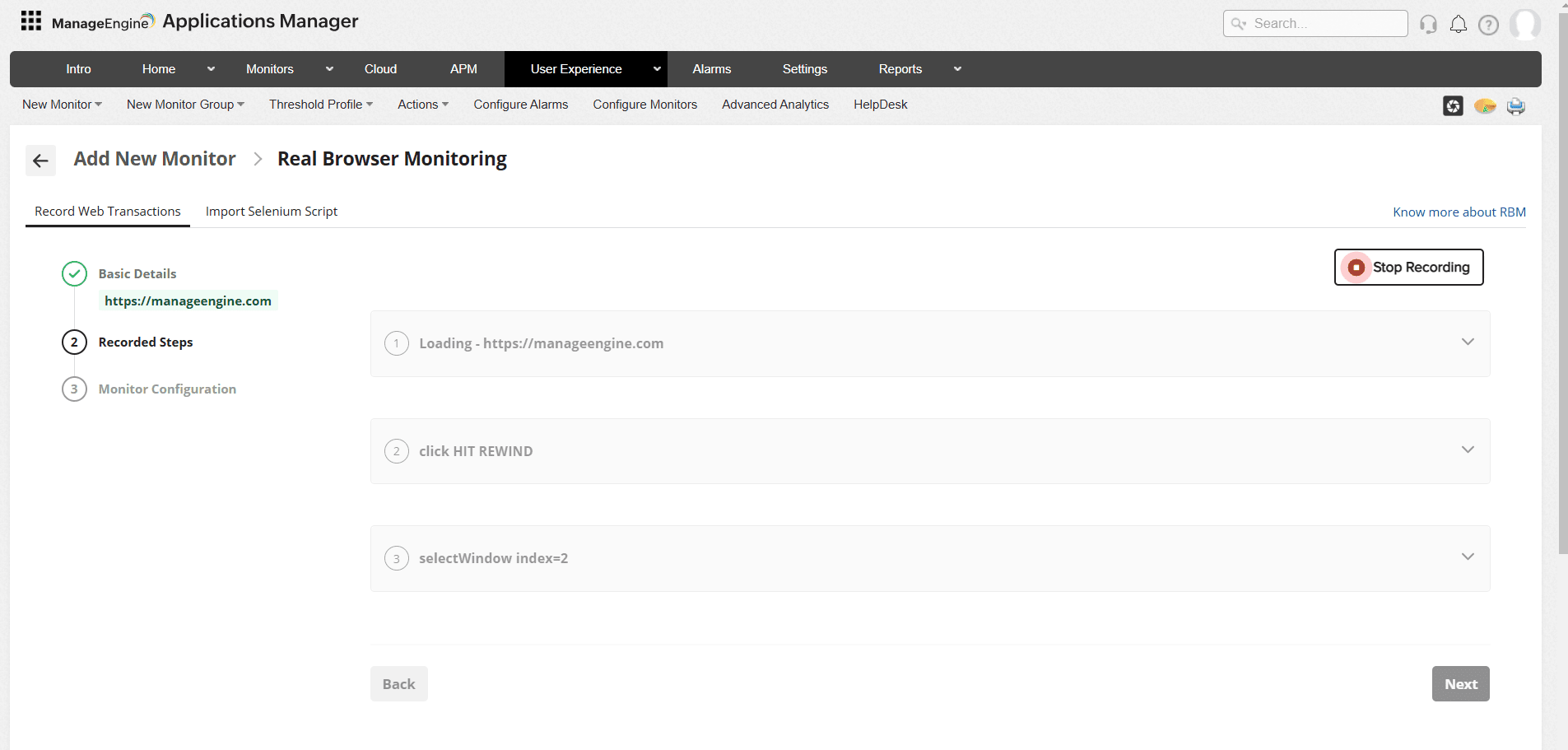The image size is (1568, 750).
Task: Focus the Search input field
Action: [x=1315, y=24]
